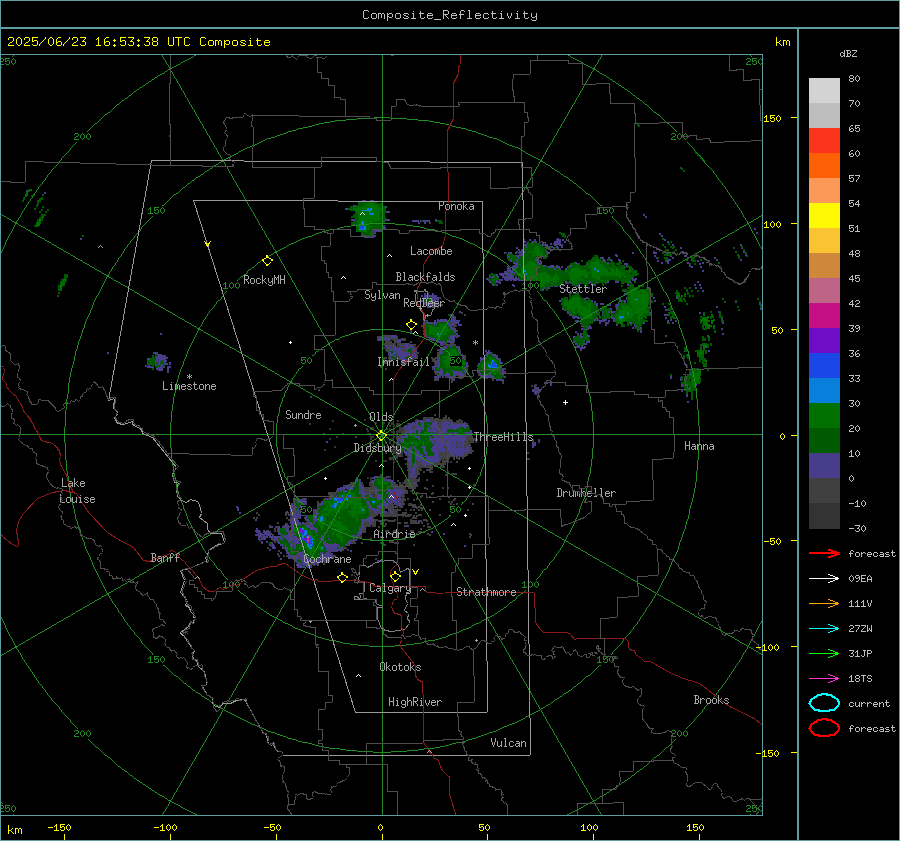This screenshot has height=841, width=900.
Task: Click the magenta 18TS arrow symbol
Action: tap(824, 679)
